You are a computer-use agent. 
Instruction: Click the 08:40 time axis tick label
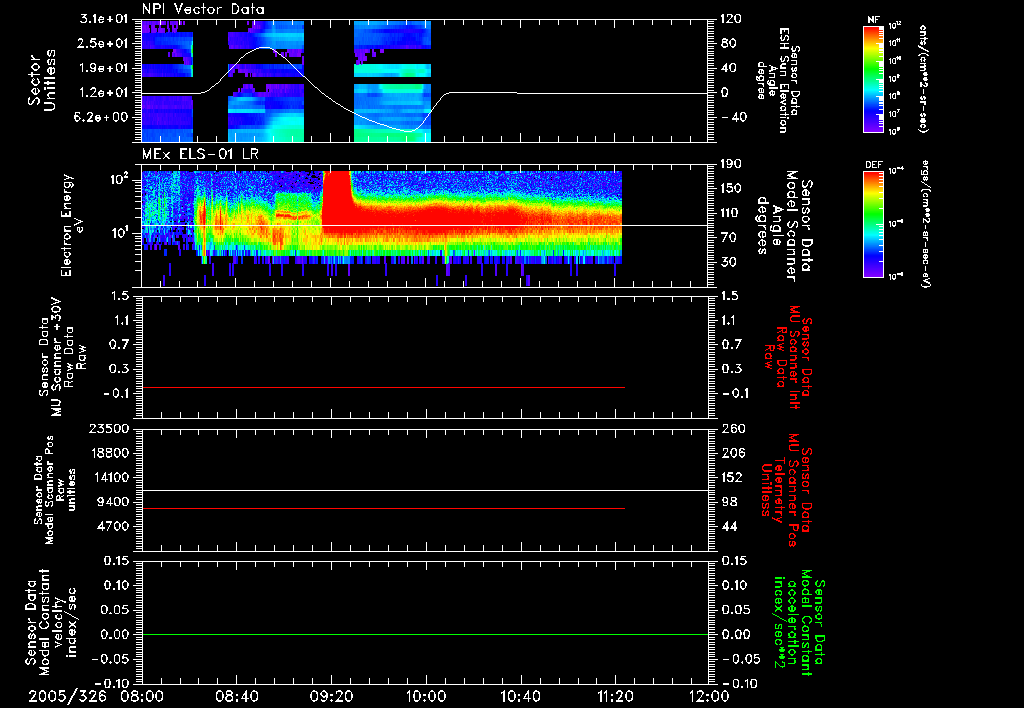click(x=237, y=695)
